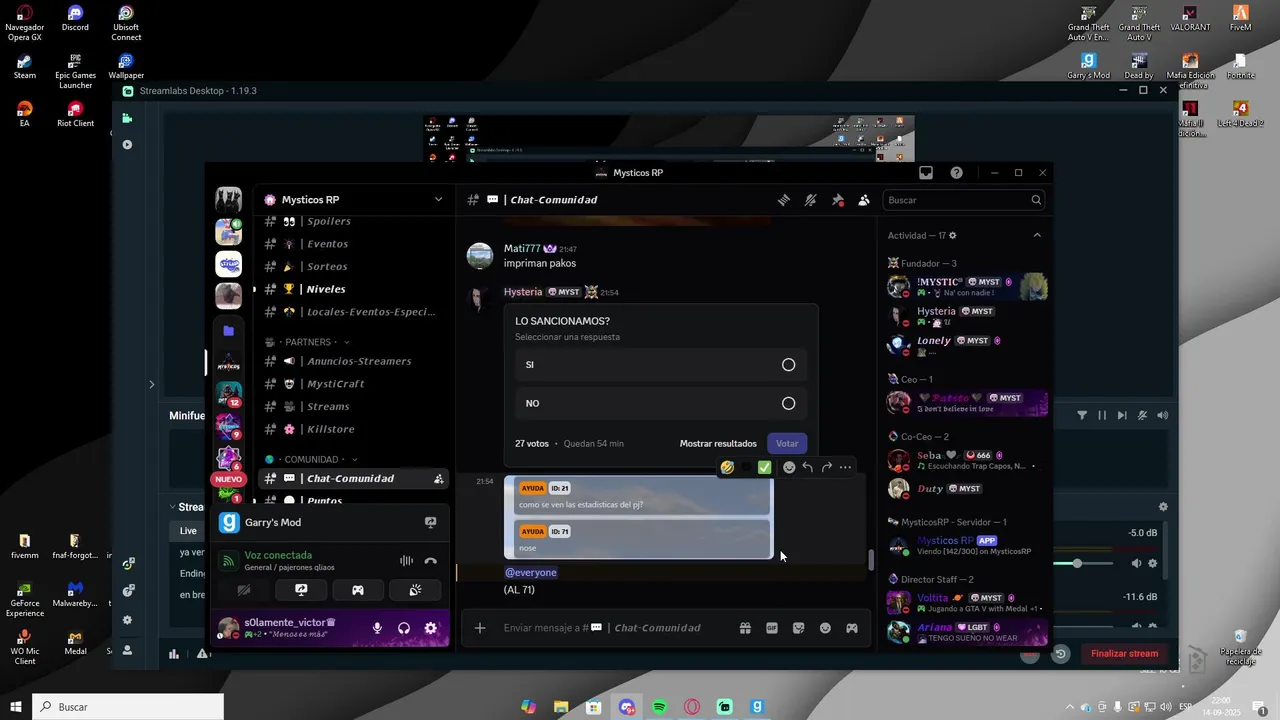Start screen share from the voice panel

301,590
